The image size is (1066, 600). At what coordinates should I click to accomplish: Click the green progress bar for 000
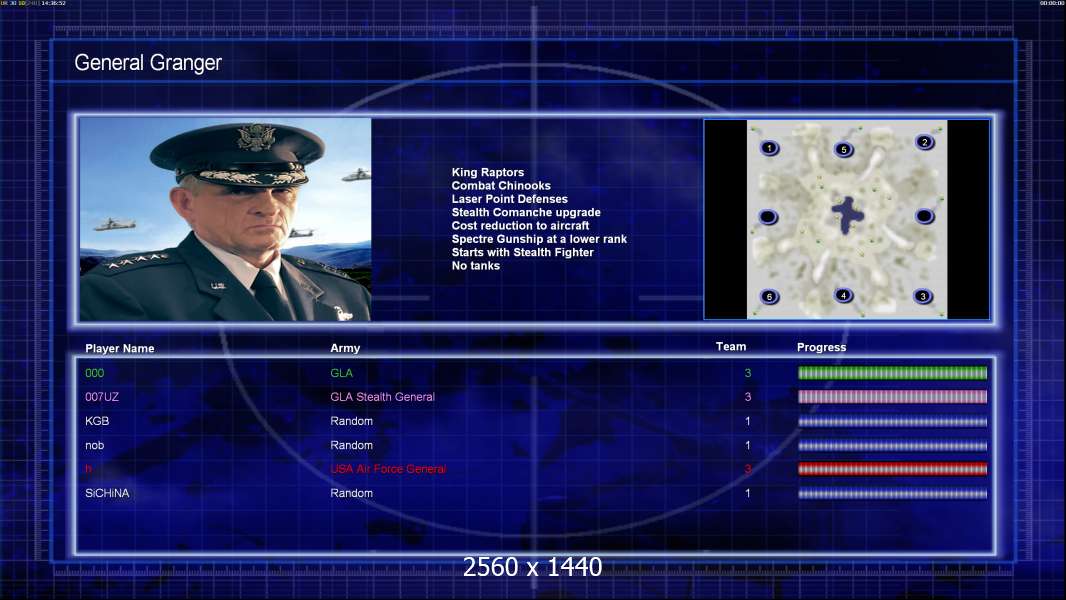click(892, 372)
